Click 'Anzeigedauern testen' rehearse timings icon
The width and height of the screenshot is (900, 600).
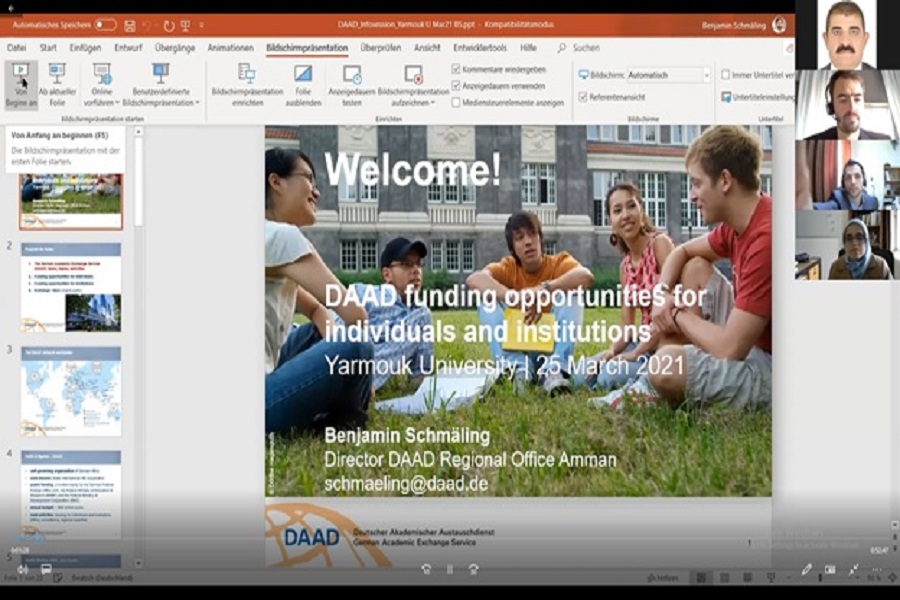pyautogui.click(x=352, y=74)
